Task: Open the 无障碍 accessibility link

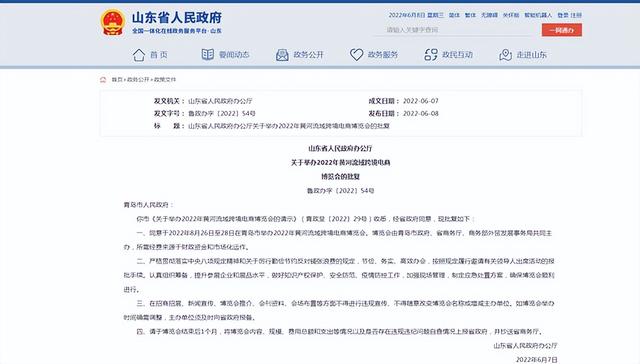Action: (489, 15)
